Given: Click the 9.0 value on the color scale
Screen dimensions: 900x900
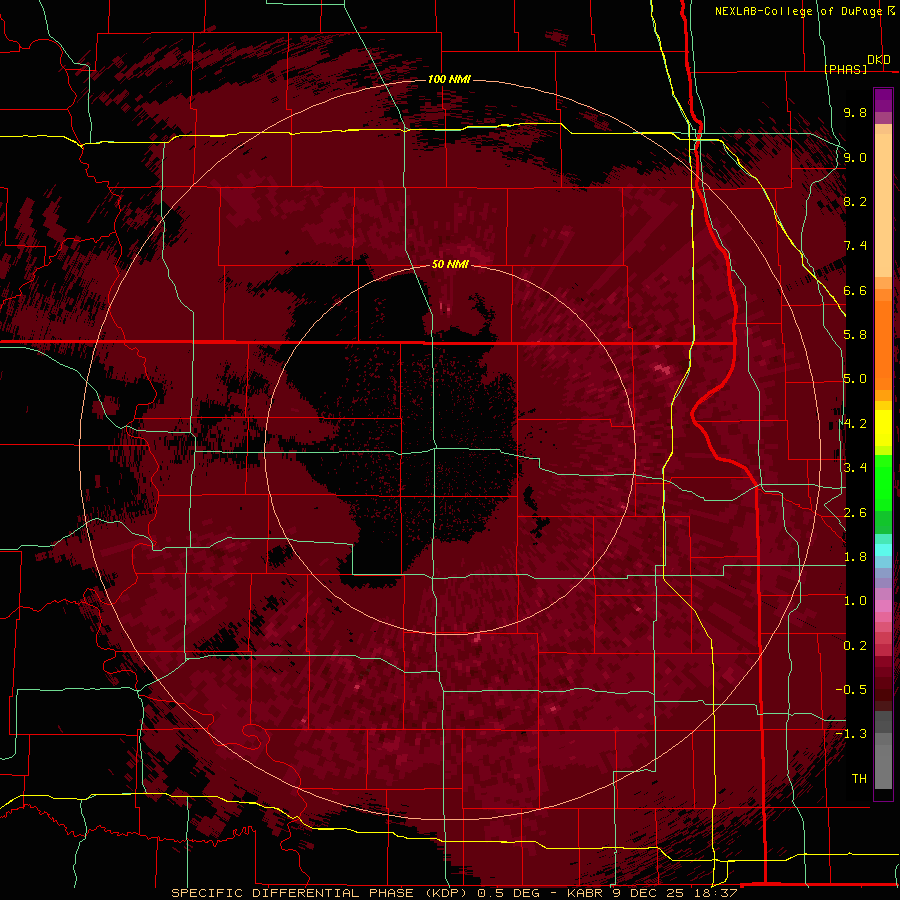Looking at the screenshot, I should [855, 157].
